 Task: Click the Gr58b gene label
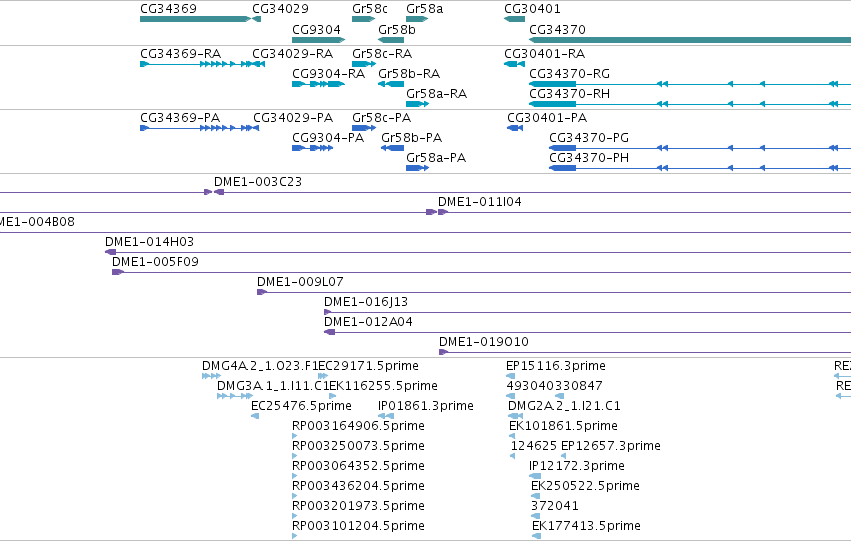coord(397,29)
